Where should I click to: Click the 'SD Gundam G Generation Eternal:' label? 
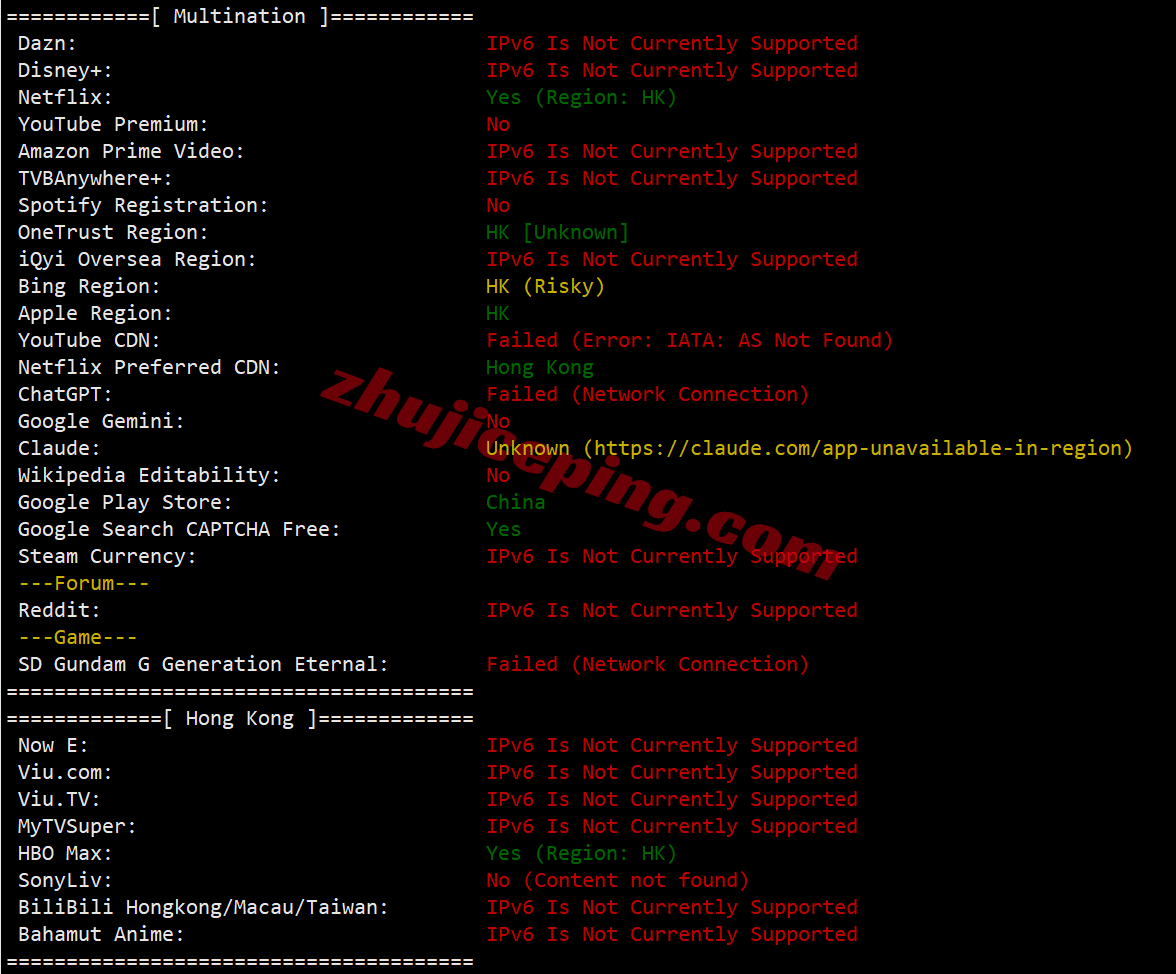click(x=203, y=664)
